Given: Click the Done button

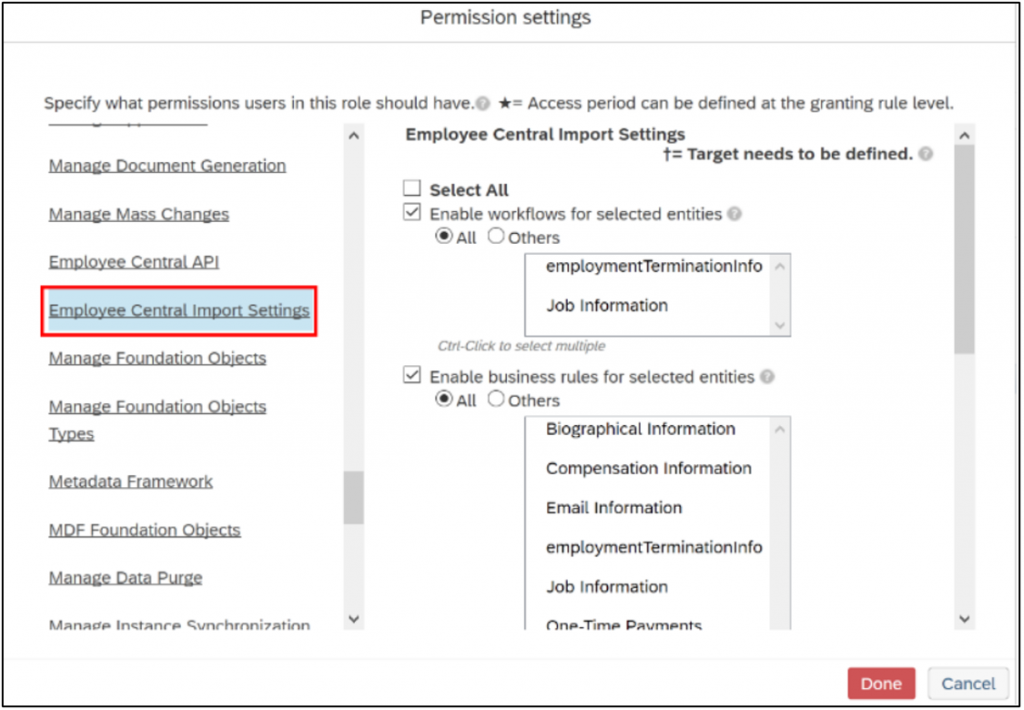Looking at the screenshot, I should pyautogui.click(x=881, y=684).
